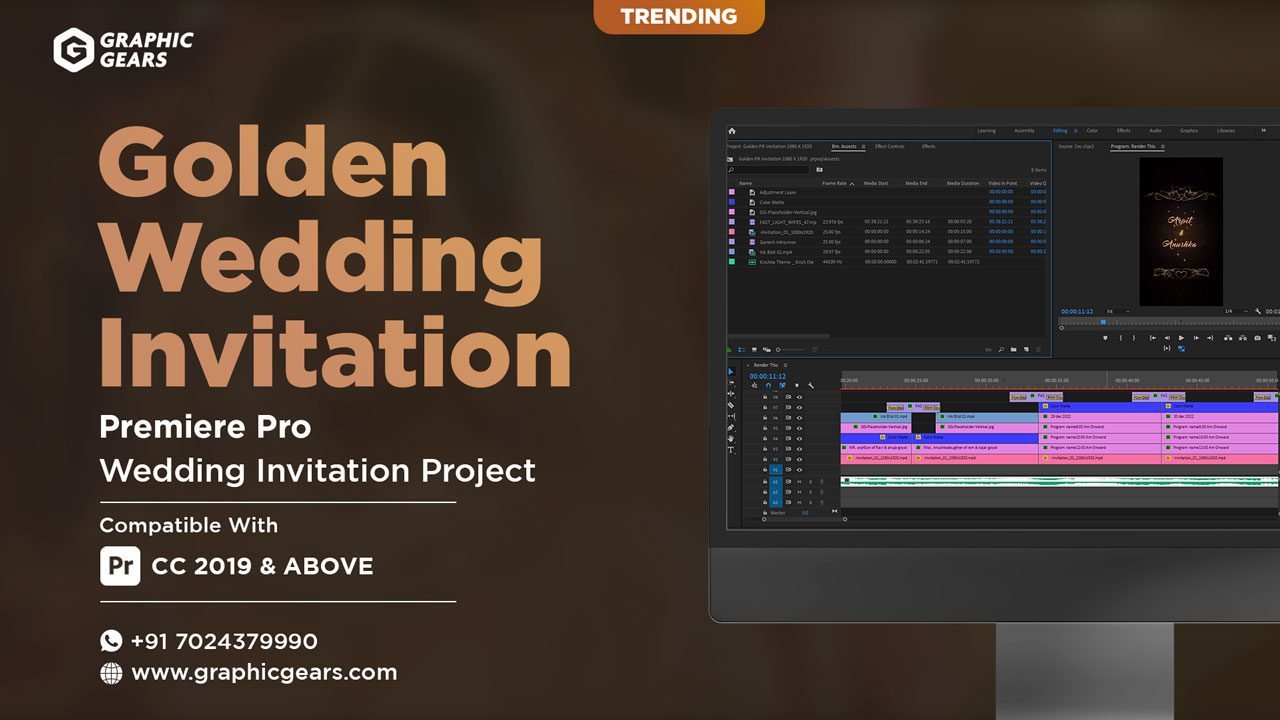Image resolution: width=1280 pixels, height=720 pixels.
Task: Click the New Bin folder icon
Action: [x=1013, y=349]
